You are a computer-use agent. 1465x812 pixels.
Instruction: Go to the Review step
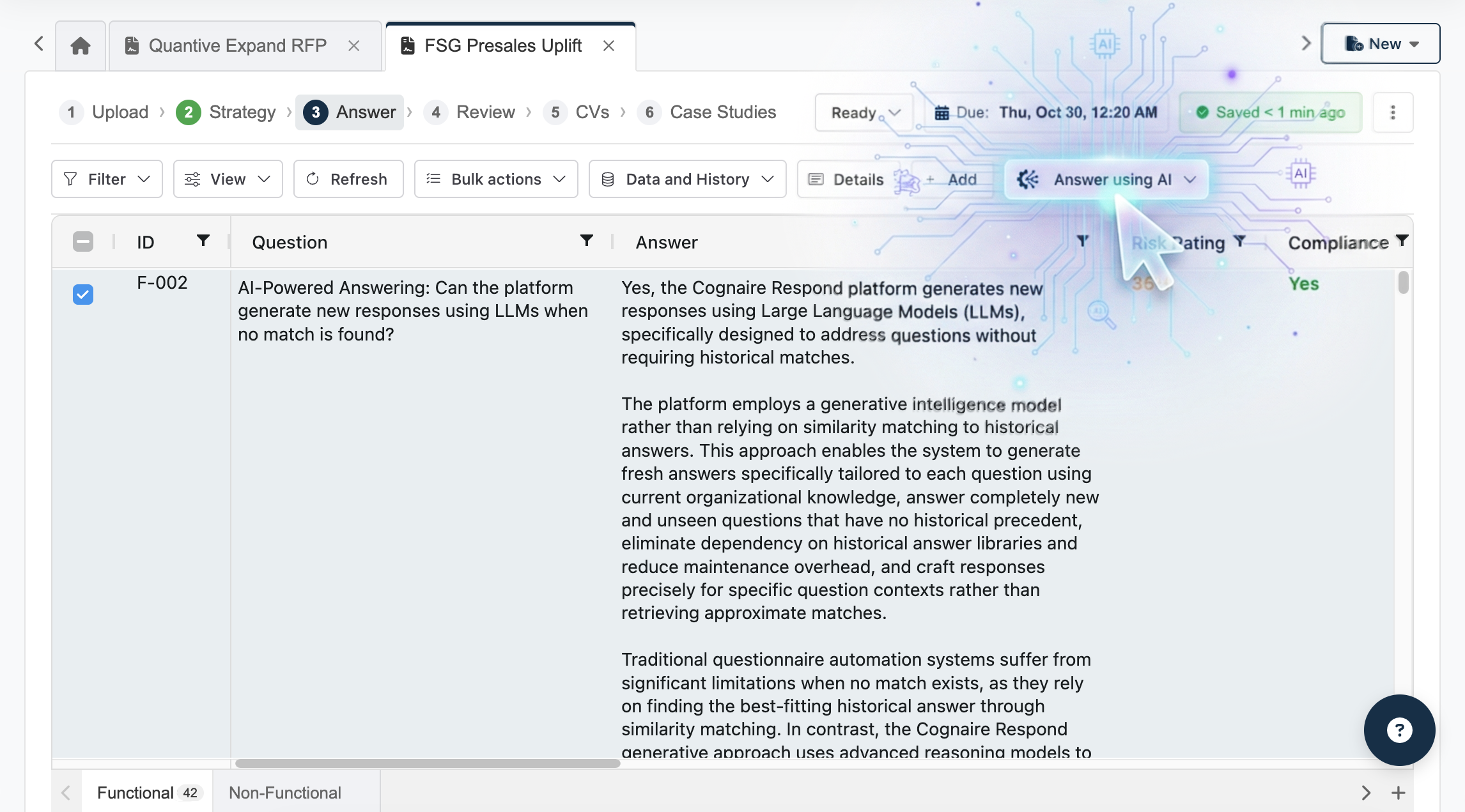pos(473,112)
